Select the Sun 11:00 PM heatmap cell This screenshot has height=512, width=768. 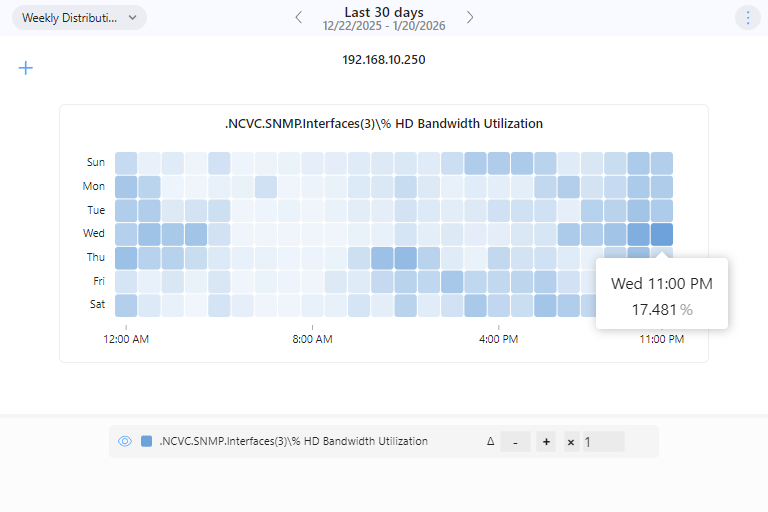[661, 163]
